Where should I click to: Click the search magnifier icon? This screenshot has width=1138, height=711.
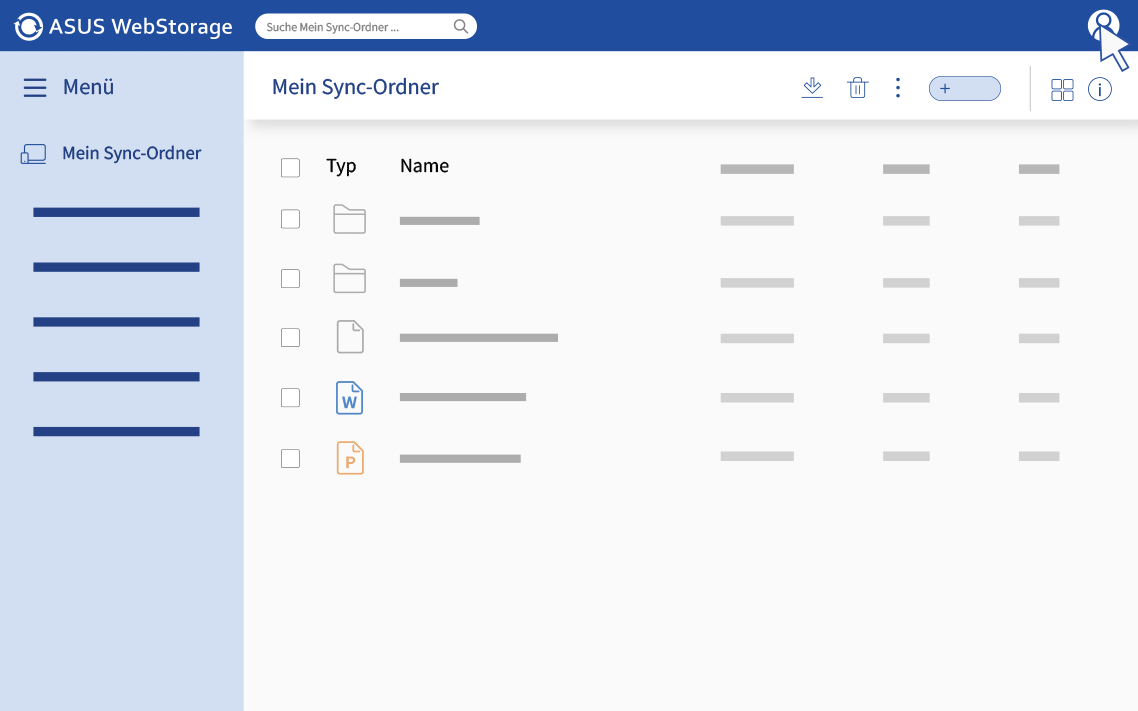tap(461, 26)
